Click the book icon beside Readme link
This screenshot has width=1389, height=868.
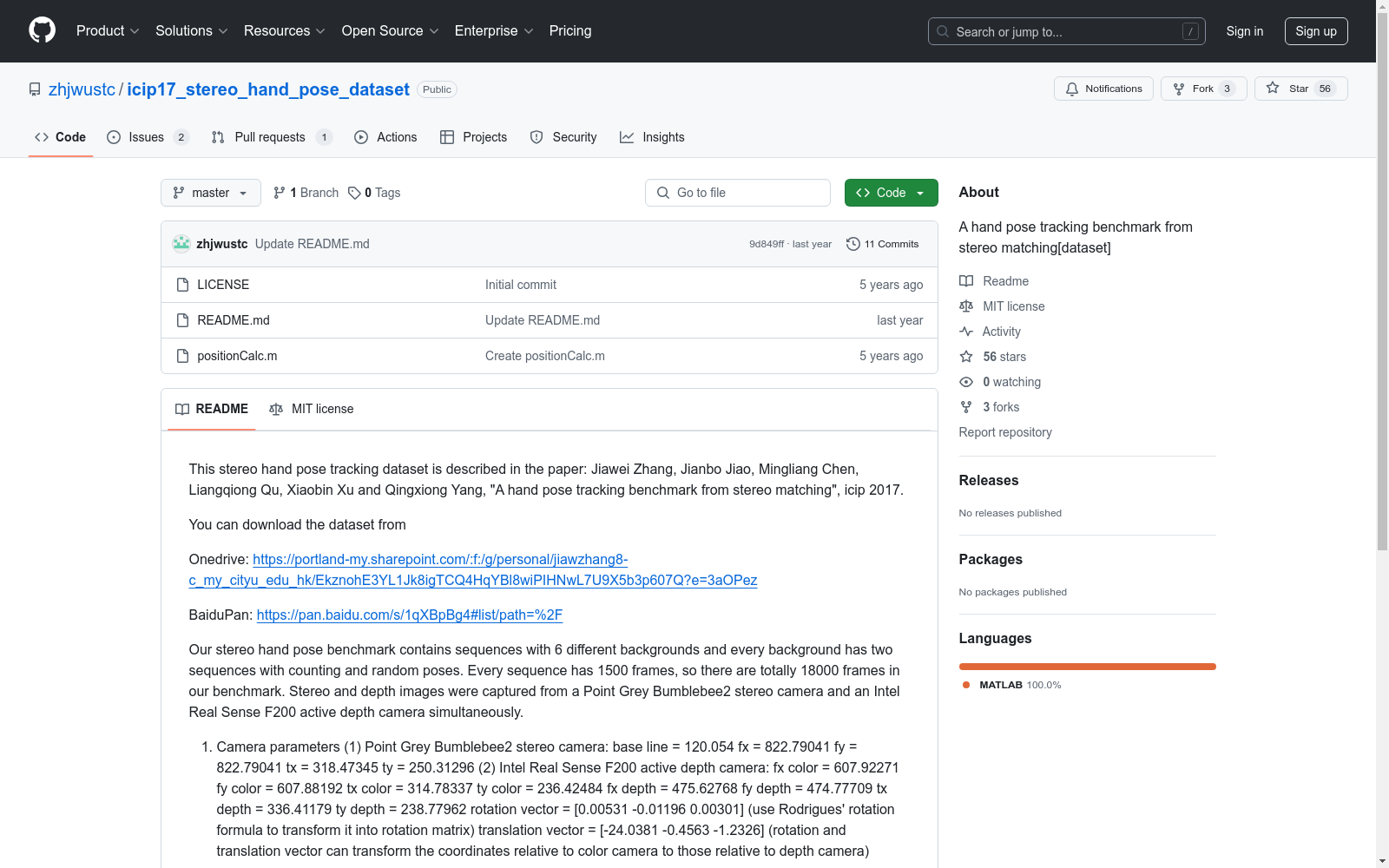coord(966,281)
